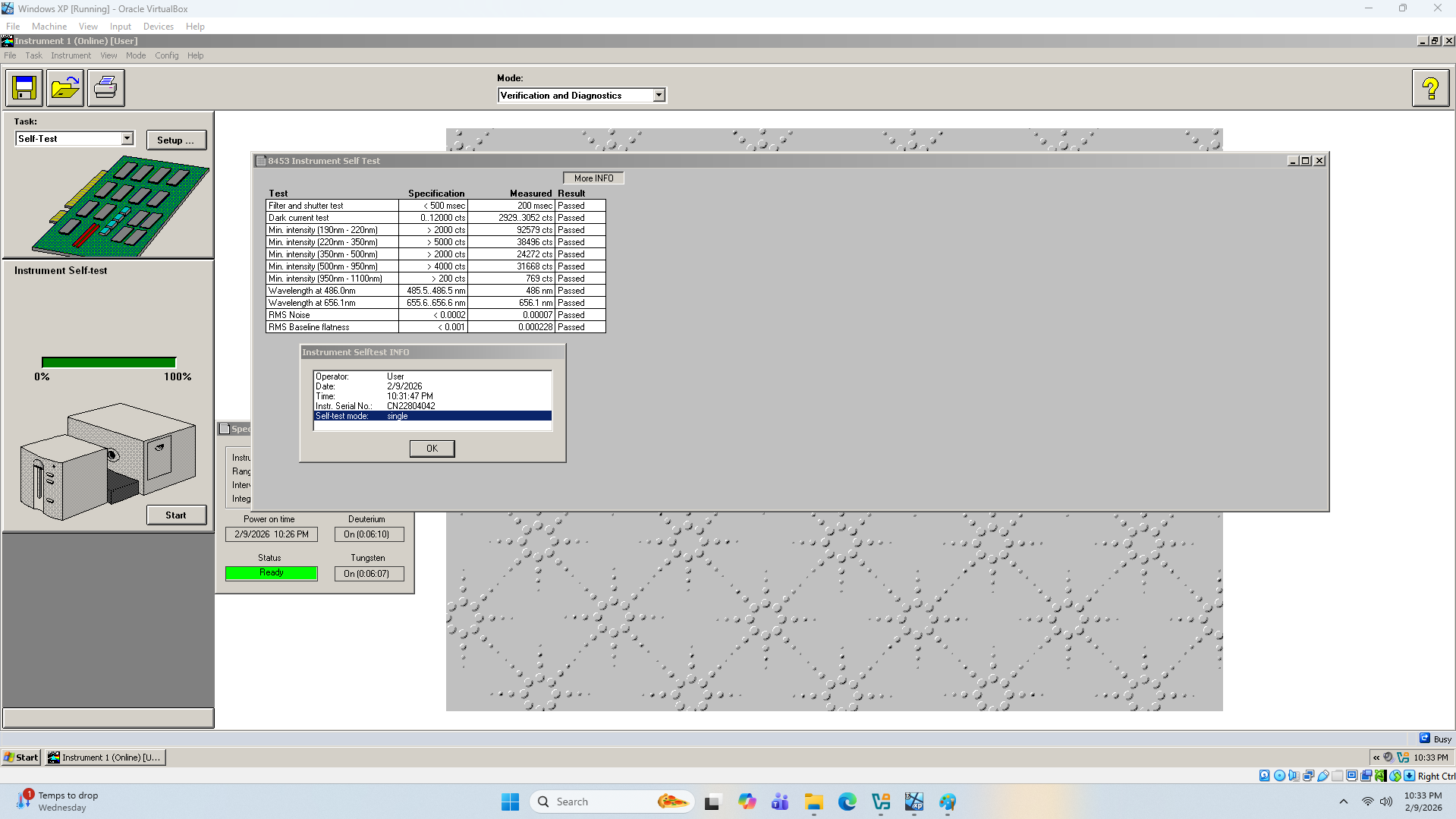Click the Filter and shutter test row
1456x819 pixels.
pos(436,206)
